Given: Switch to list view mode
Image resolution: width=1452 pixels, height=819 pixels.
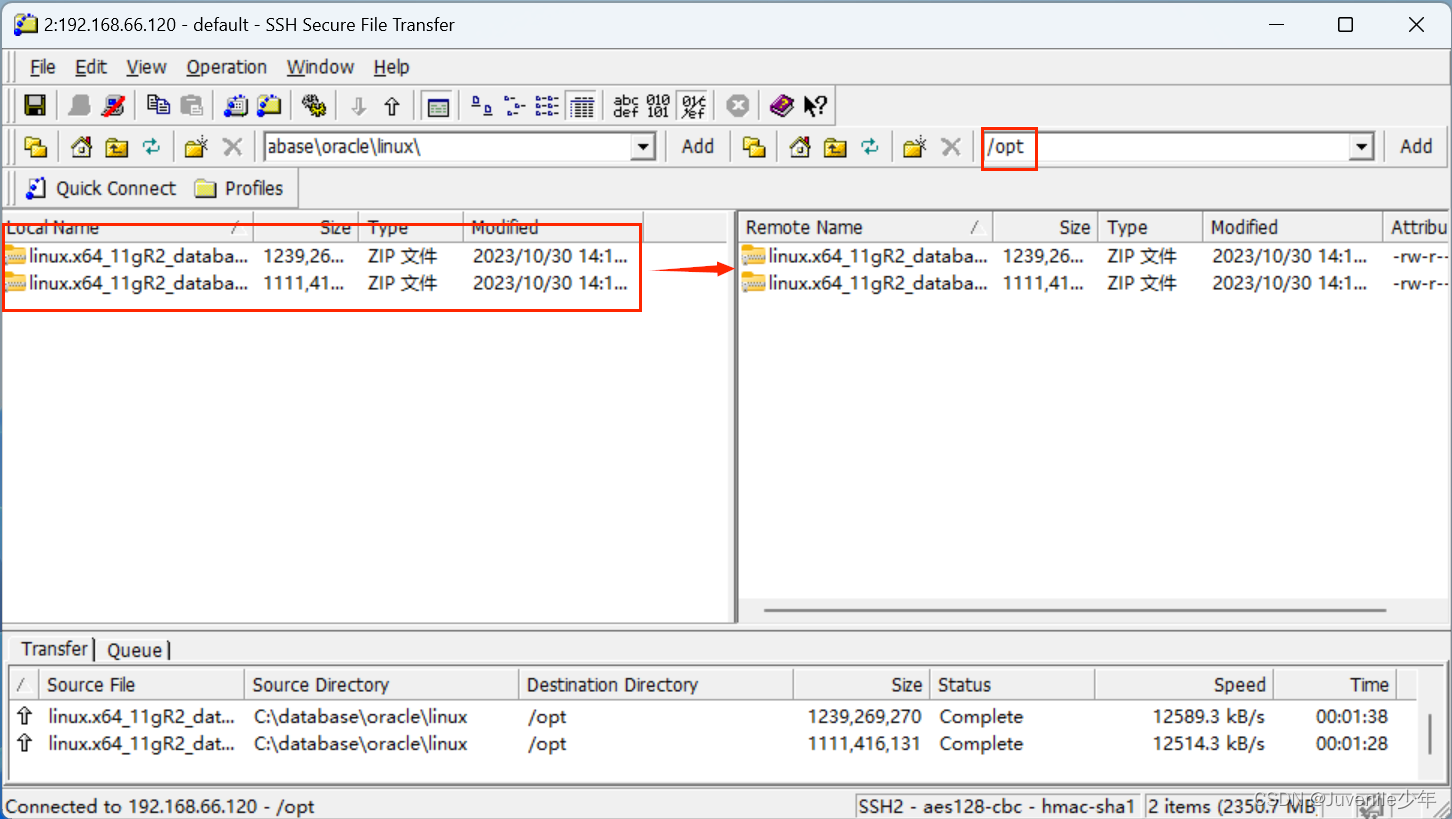Looking at the screenshot, I should pos(547,105).
